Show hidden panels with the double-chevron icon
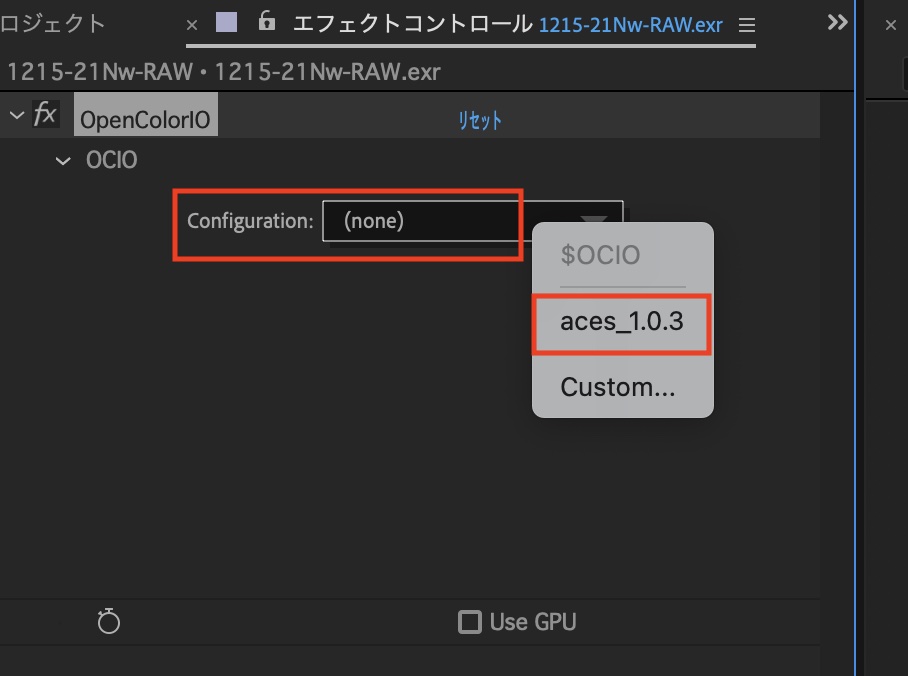 [x=838, y=23]
